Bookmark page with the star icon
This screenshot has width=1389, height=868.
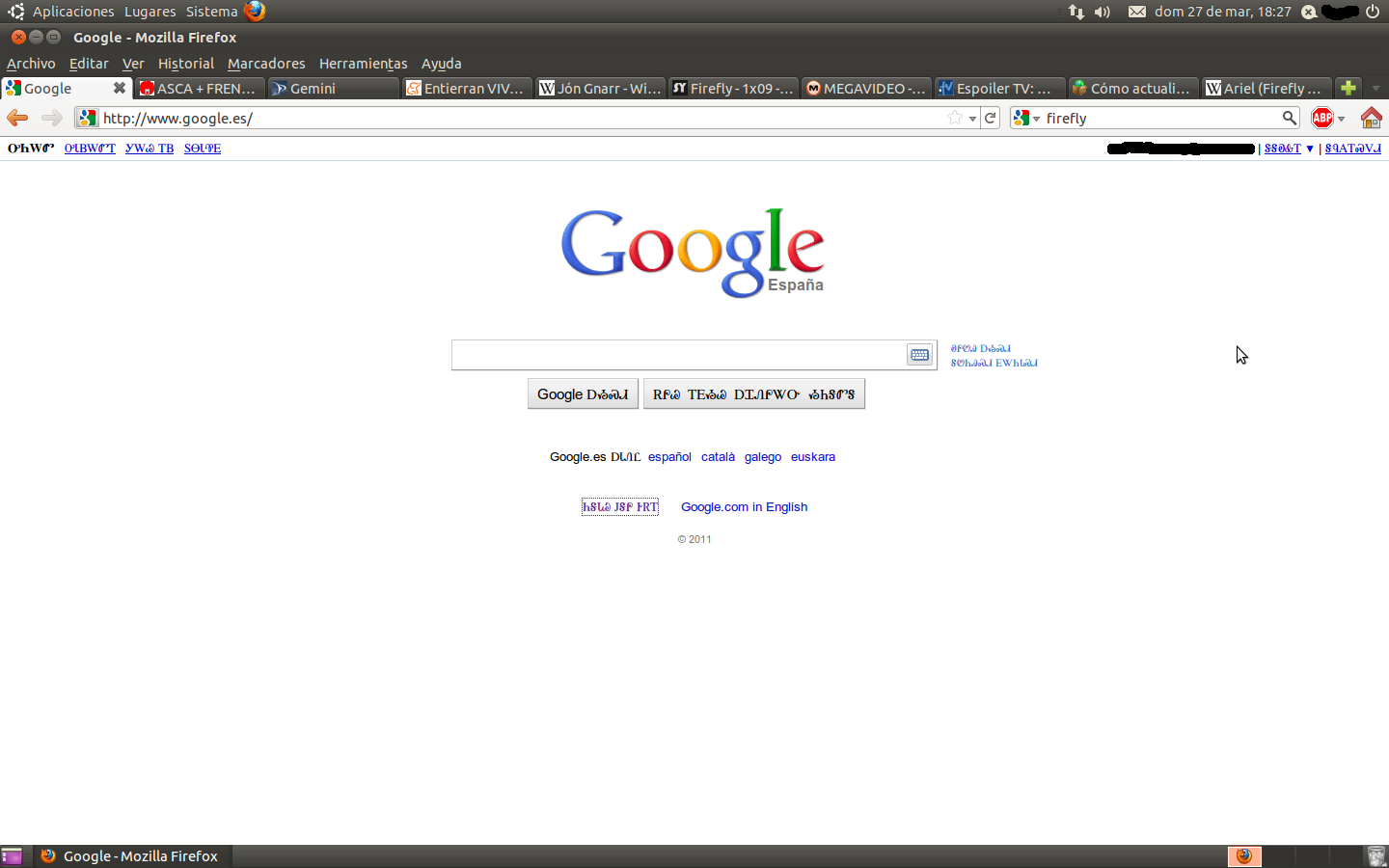tap(955, 118)
